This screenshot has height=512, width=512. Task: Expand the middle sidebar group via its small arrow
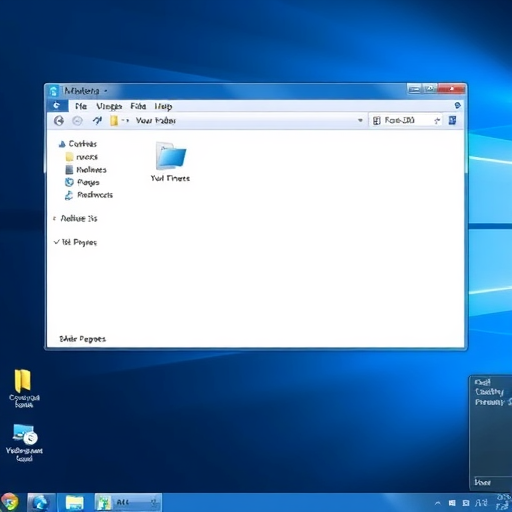click(54, 219)
